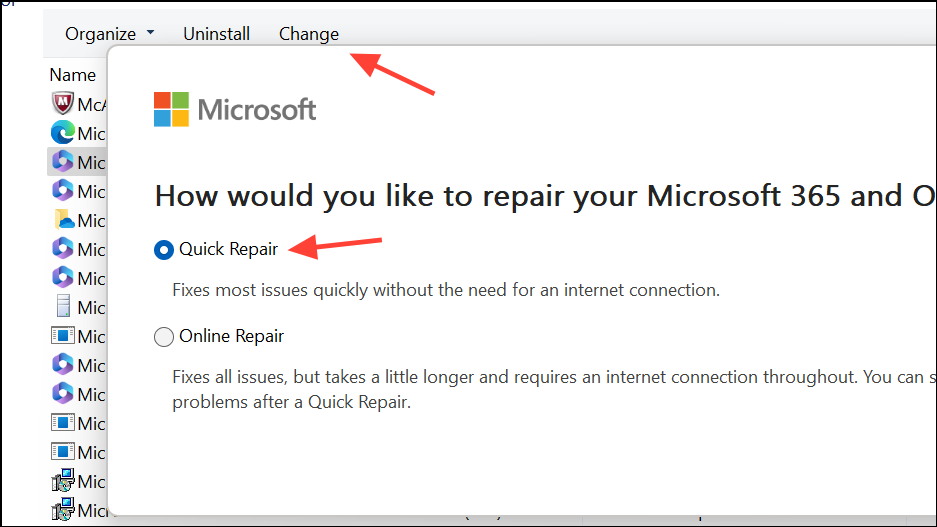Choose the Quick Repair radio button
The image size is (937, 527).
(164, 249)
